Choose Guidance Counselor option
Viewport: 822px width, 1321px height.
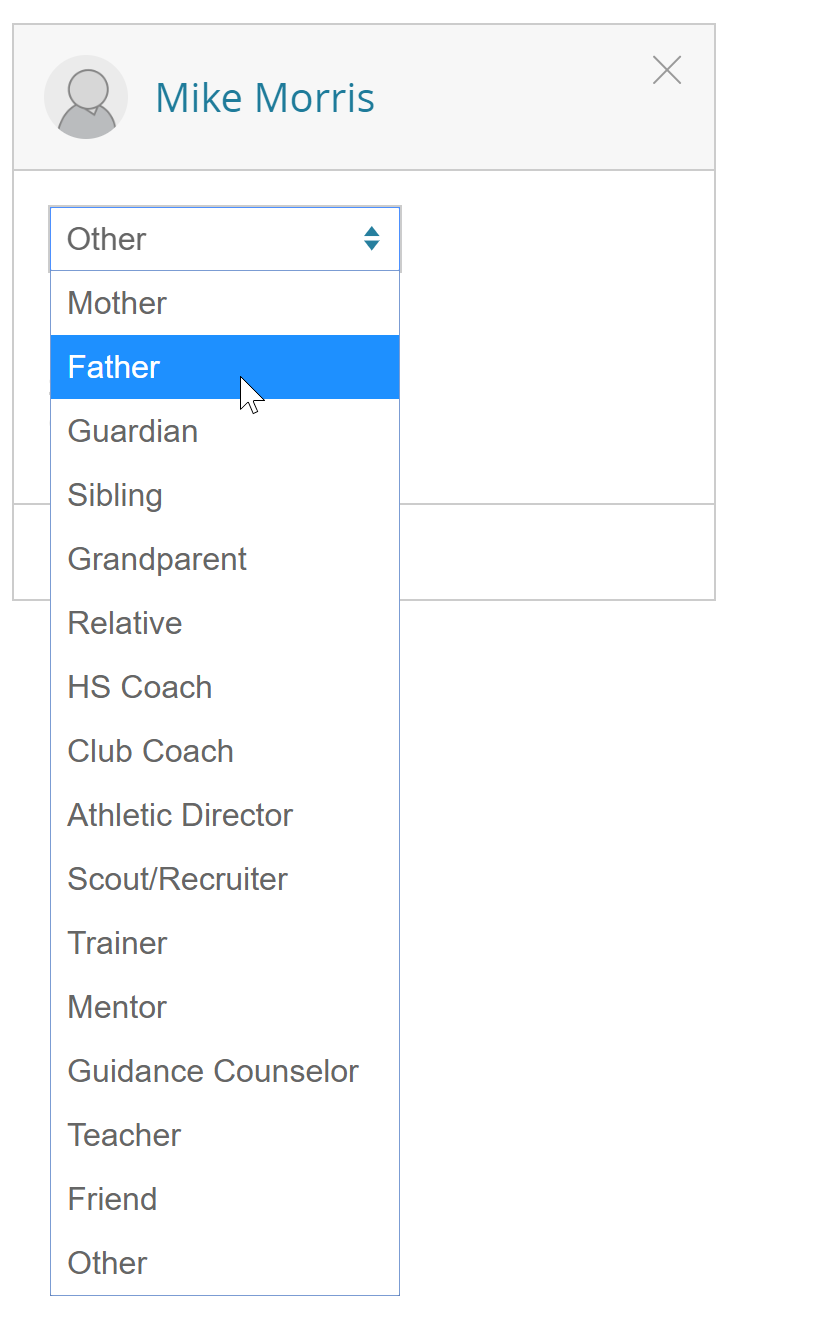pos(225,1071)
